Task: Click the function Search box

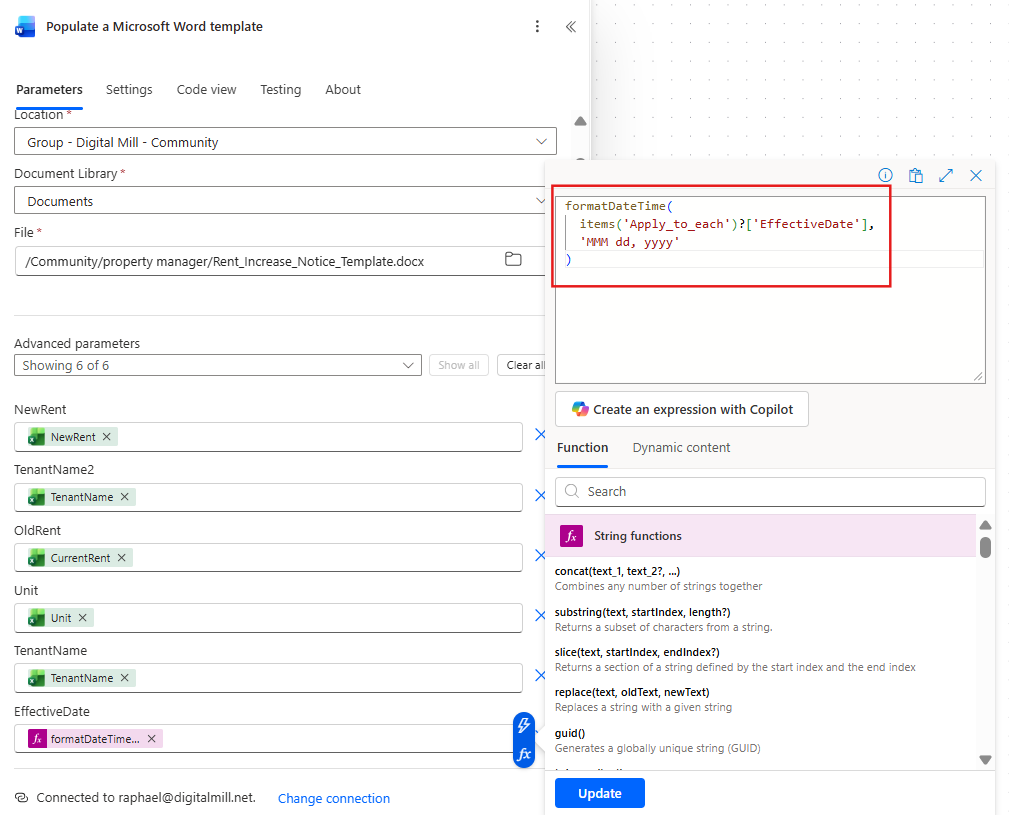Action: [x=770, y=492]
